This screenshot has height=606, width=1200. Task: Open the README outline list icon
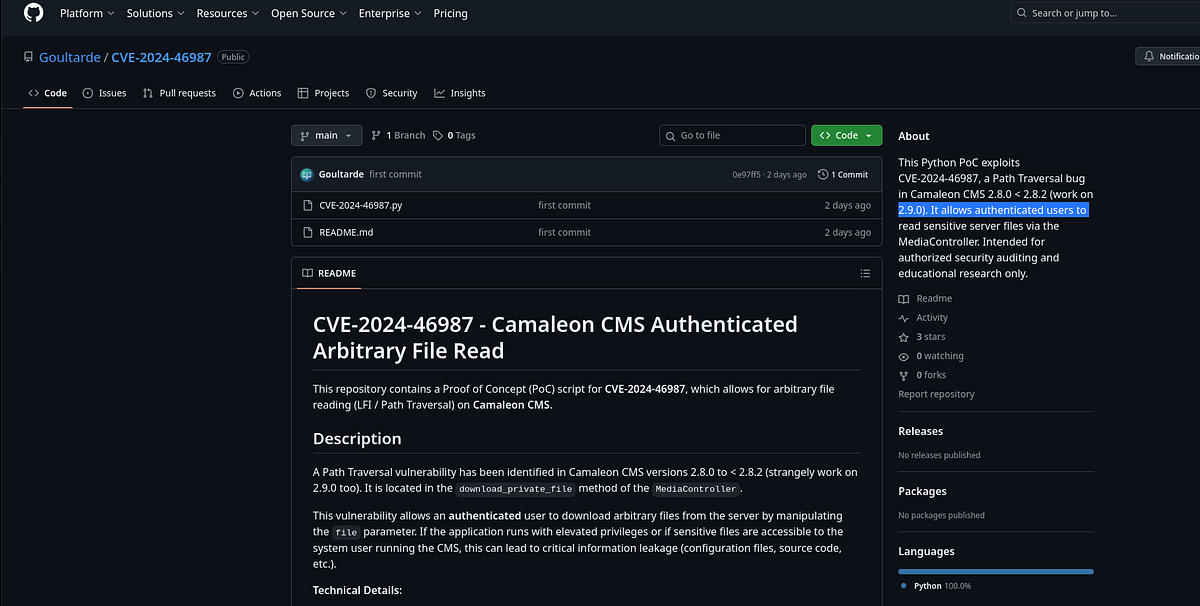[x=865, y=273]
